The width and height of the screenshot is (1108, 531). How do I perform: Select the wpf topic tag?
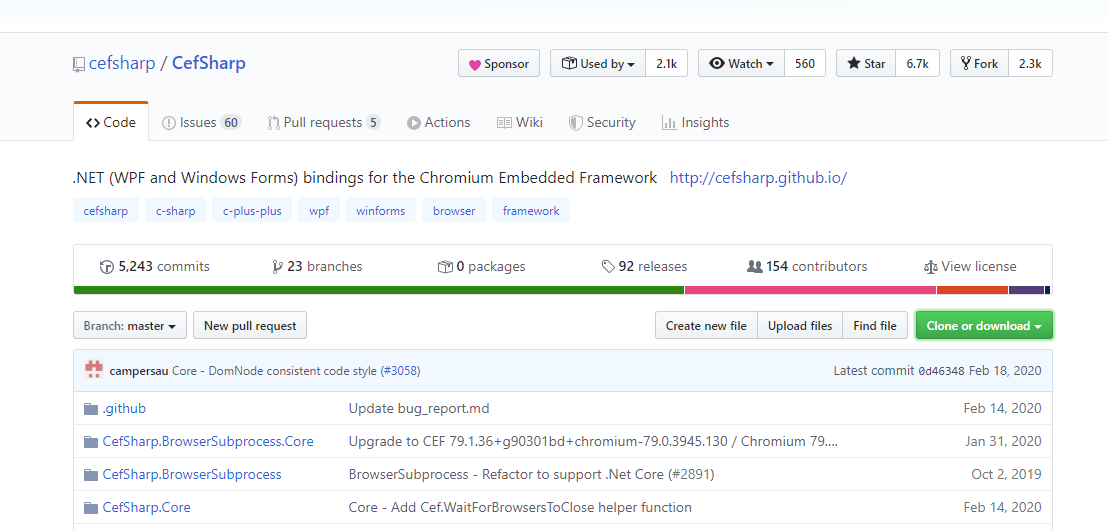coord(319,211)
